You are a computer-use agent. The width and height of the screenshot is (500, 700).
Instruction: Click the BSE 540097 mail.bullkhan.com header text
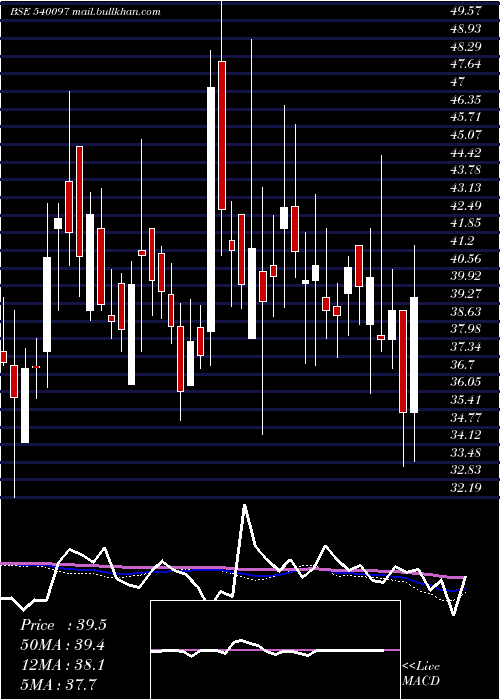[x=85, y=12]
